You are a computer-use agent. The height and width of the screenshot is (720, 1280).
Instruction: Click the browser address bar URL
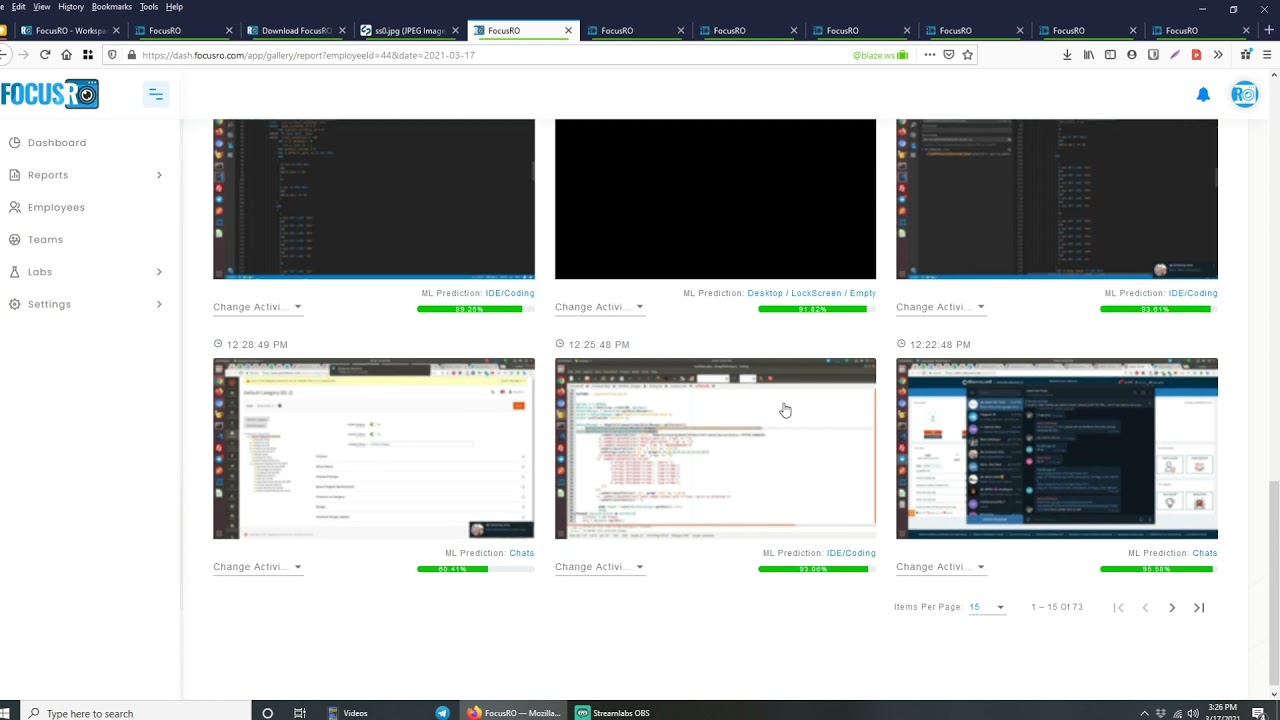coord(308,55)
